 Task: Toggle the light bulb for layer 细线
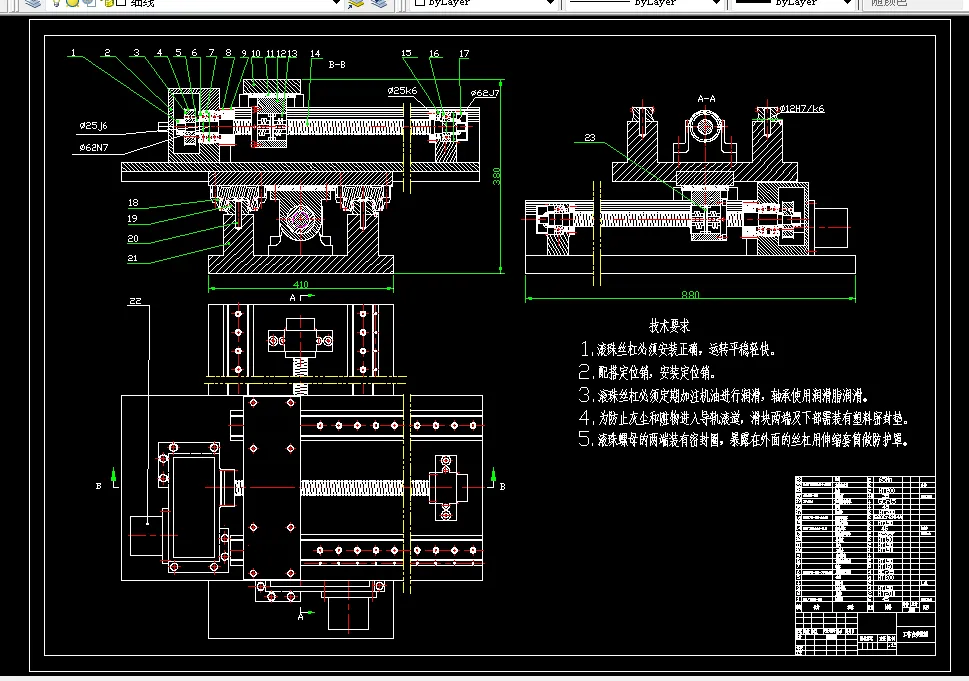pos(55,4)
